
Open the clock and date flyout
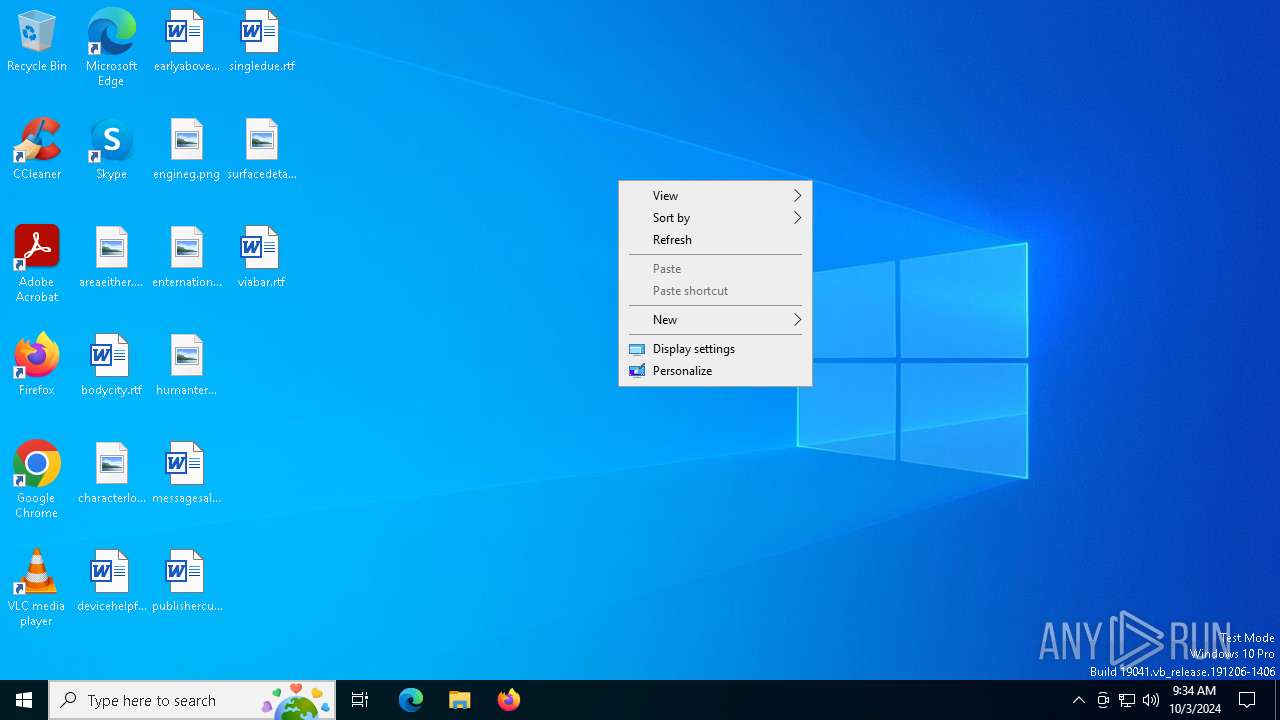point(1194,700)
